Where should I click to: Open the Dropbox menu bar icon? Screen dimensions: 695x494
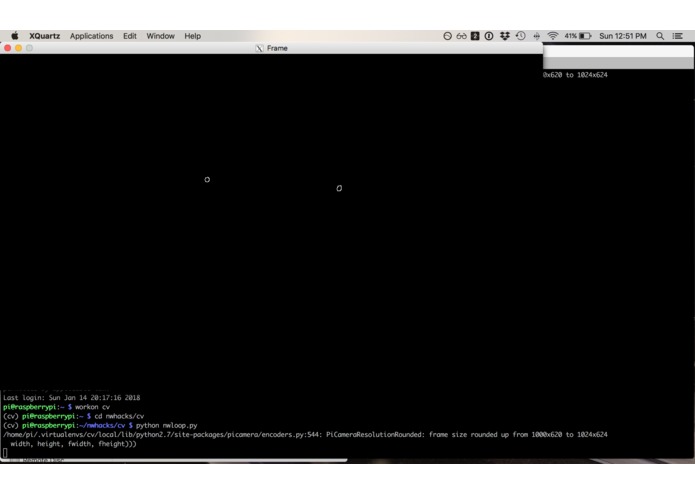(x=504, y=36)
